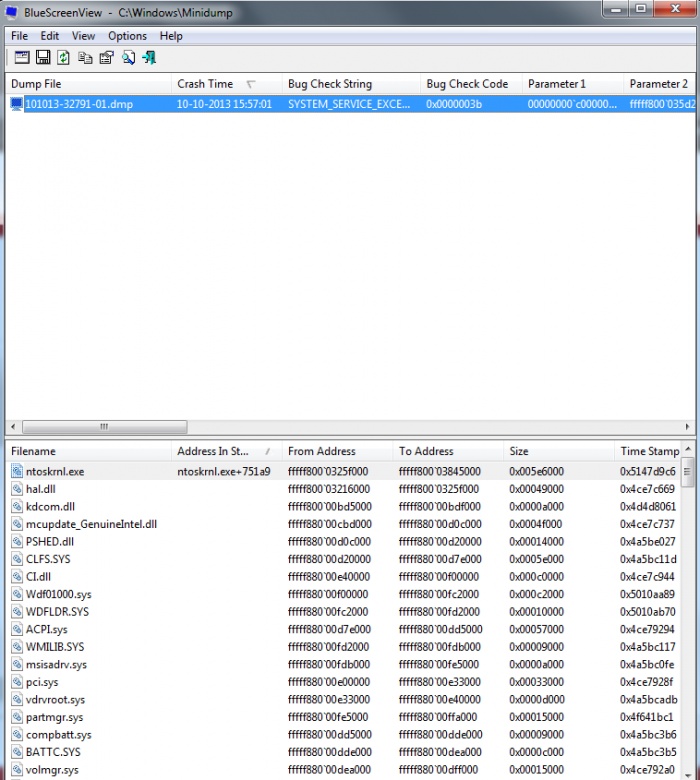Click the WMILIB.SYS file icon
The height and width of the screenshot is (780, 700).
17,647
